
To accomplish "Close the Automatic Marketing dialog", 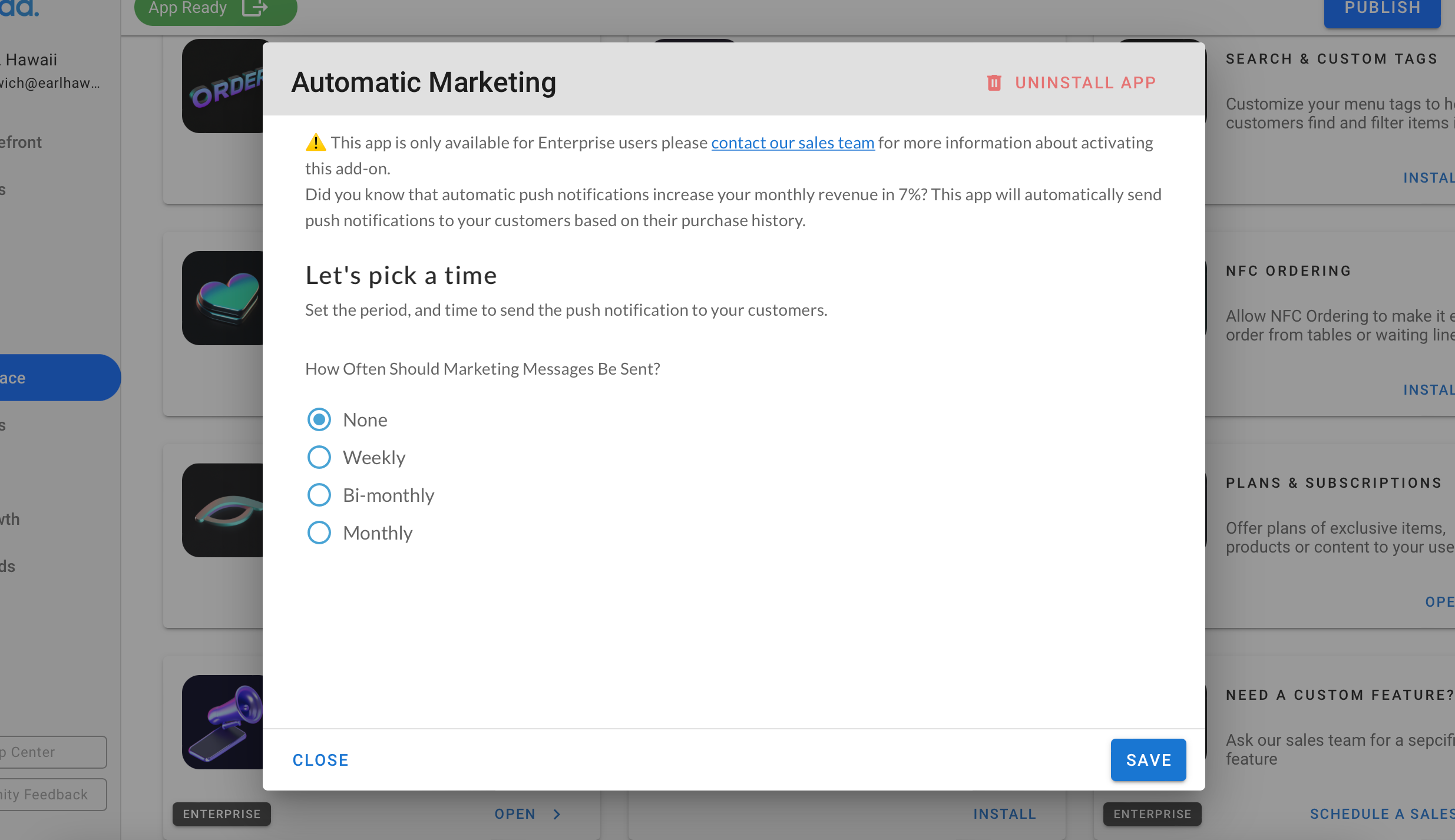I will click(x=320, y=760).
